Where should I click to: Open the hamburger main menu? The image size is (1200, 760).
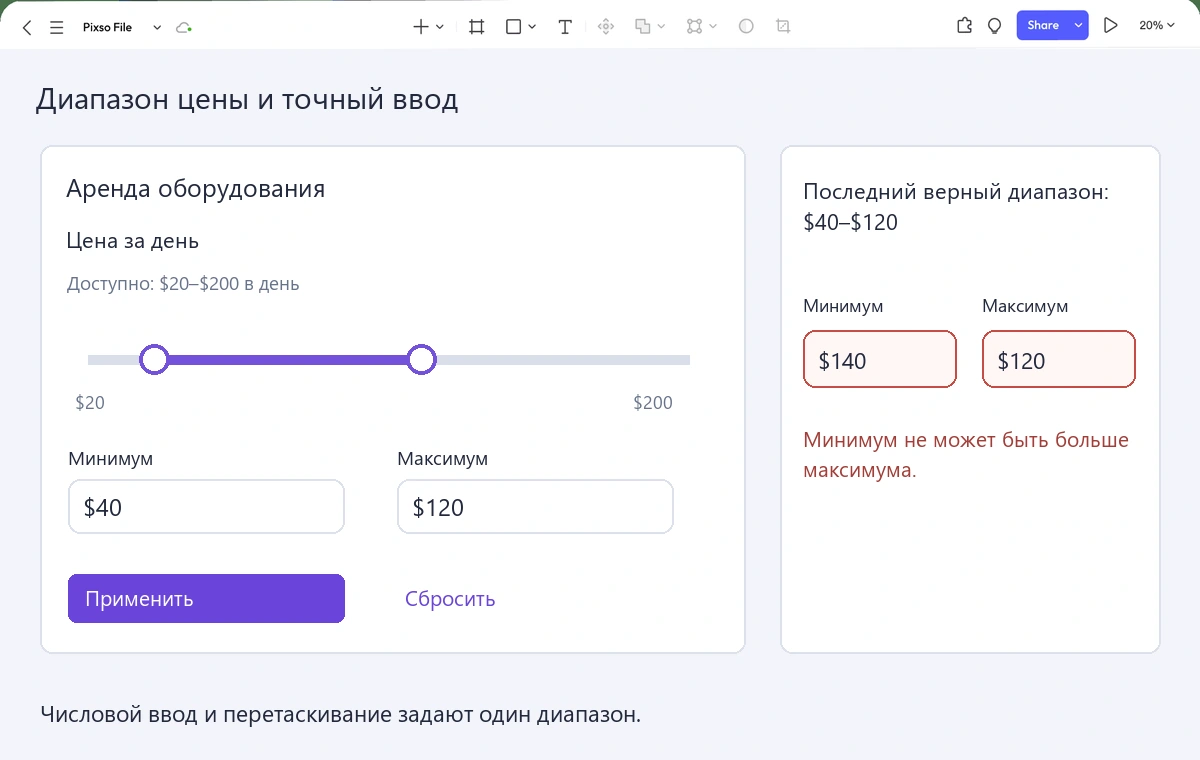pyautogui.click(x=57, y=27)
